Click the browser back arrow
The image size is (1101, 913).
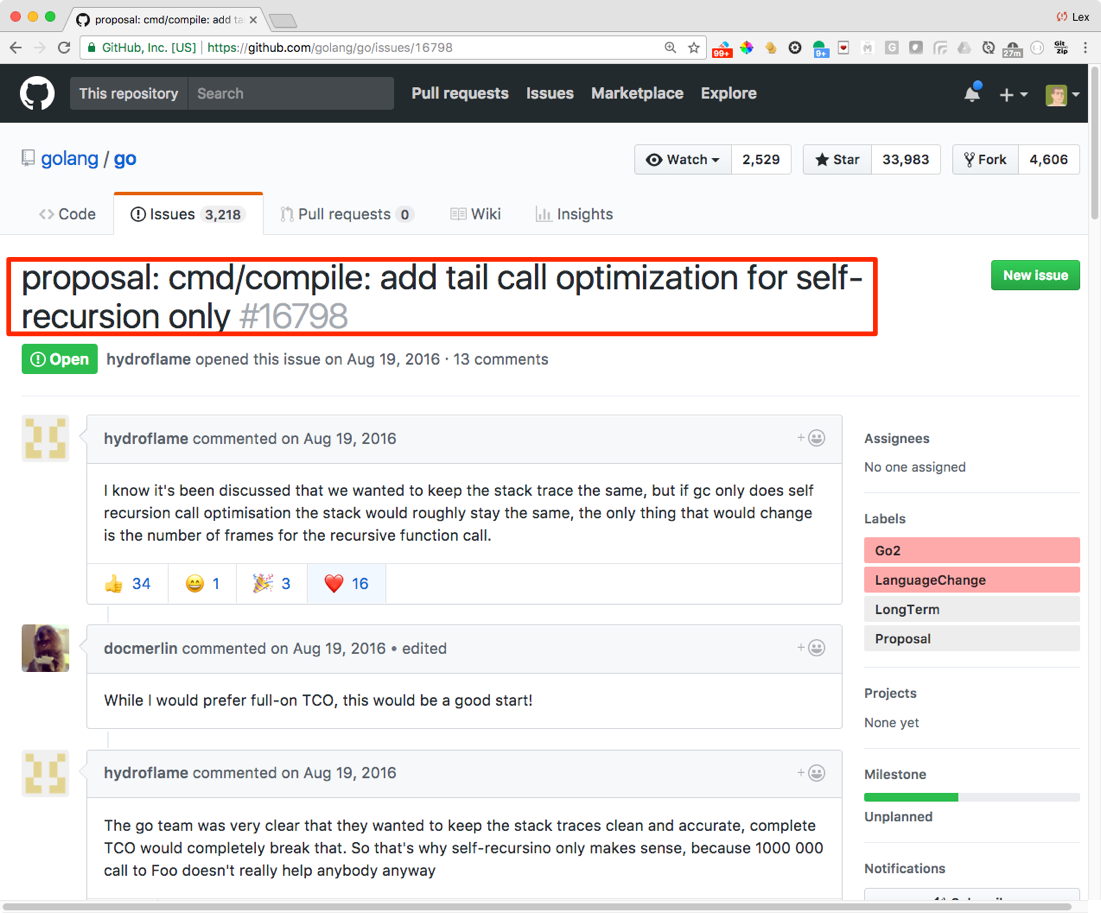coord(15,47)
